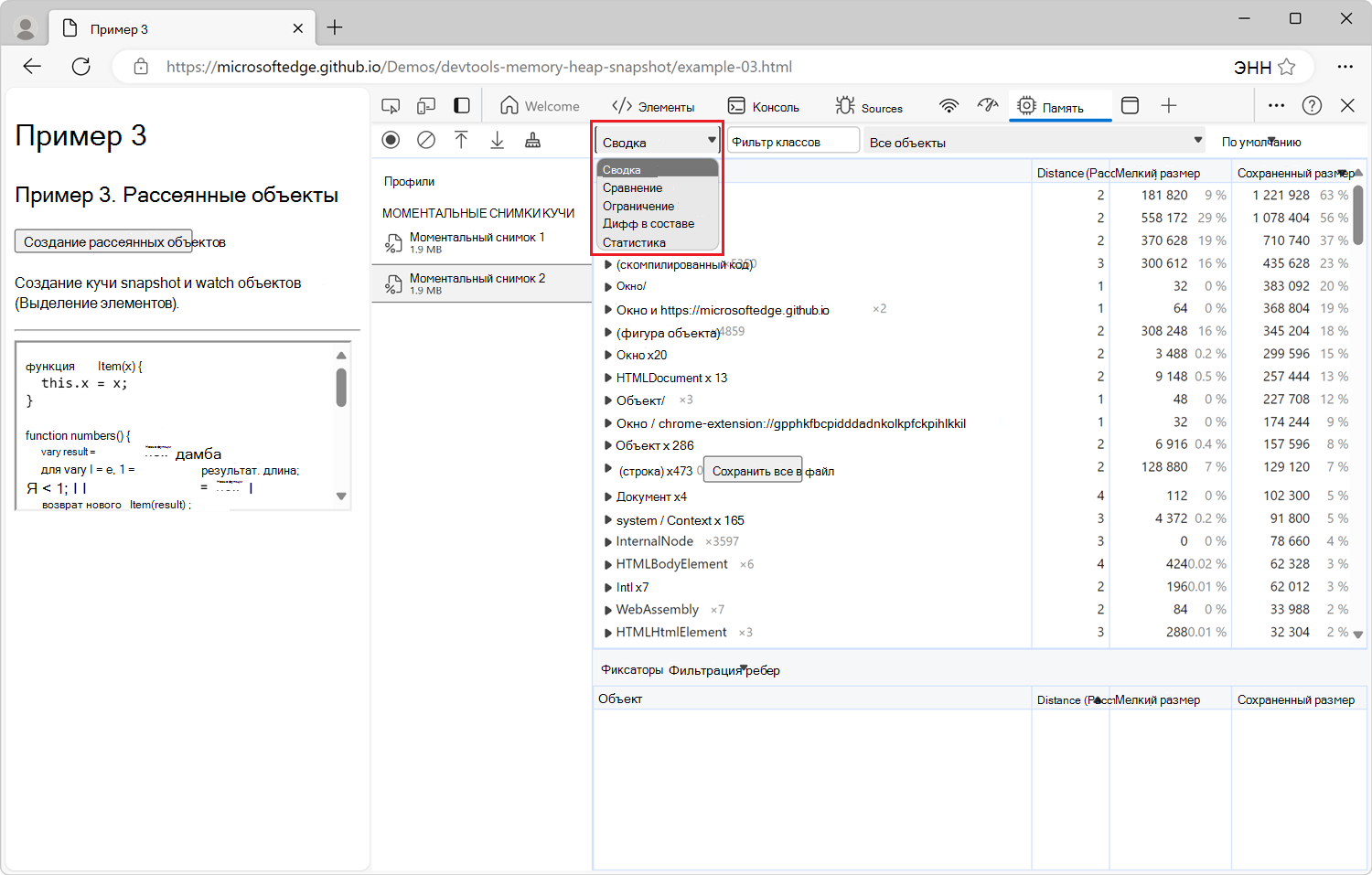Choose Статистика from the view dropdown
Screen dimensions: 1372x875
pyautogui.click(x=634, y=243)
